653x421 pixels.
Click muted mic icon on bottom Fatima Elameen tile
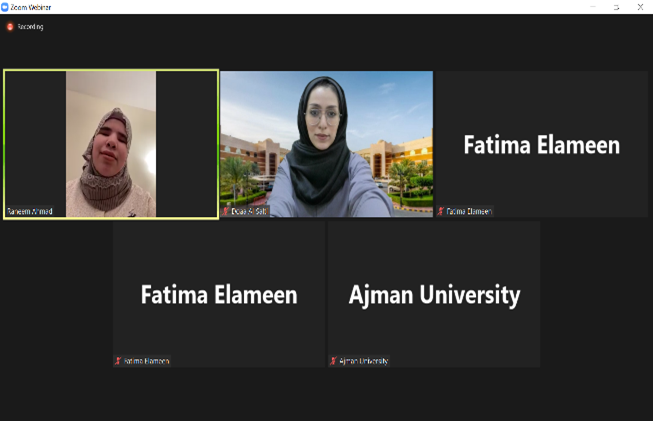(118, 361)
